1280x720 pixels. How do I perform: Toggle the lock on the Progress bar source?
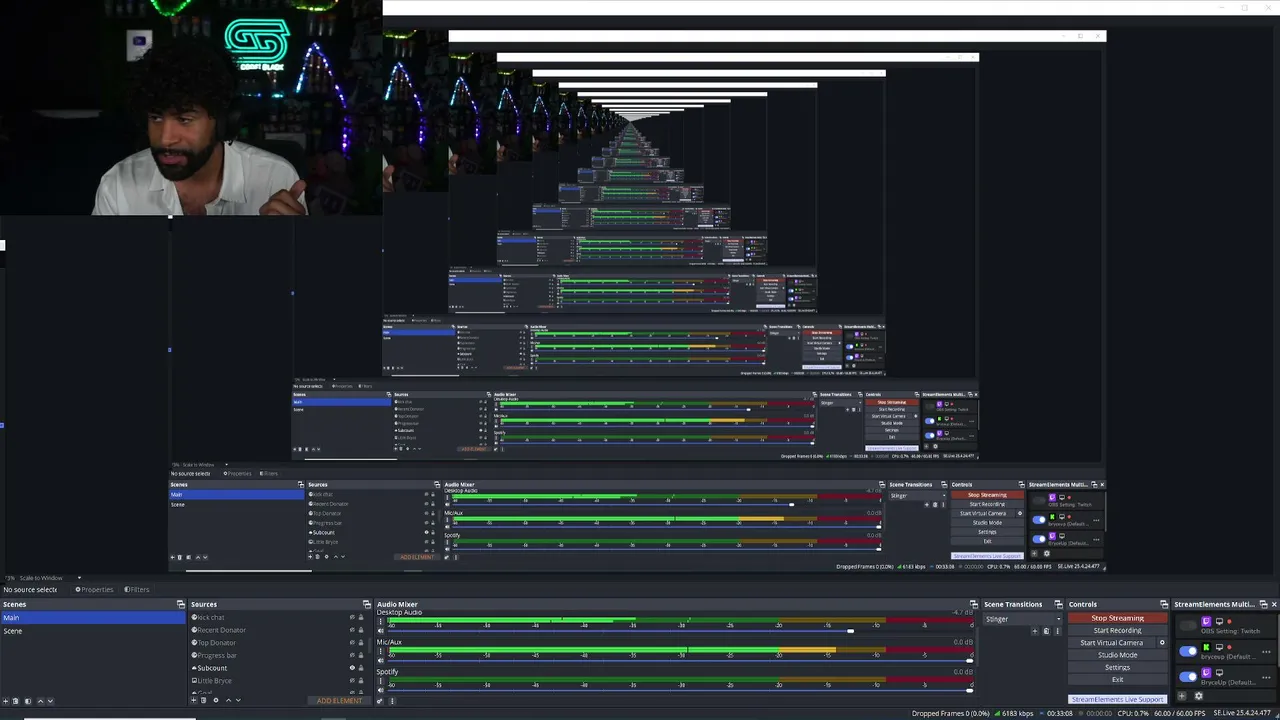(x=361, y=655)
